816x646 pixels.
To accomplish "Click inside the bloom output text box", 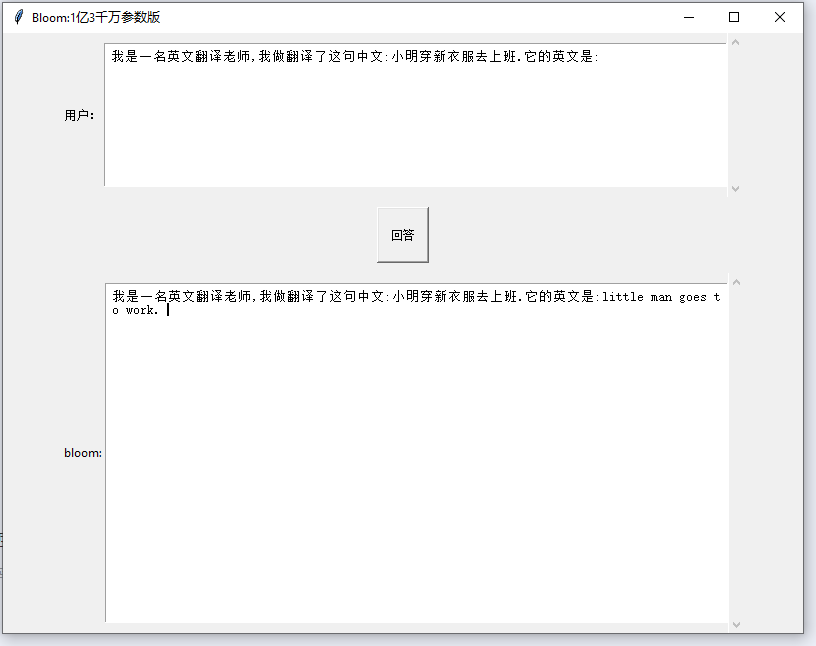I will click(x=416, y=452).
